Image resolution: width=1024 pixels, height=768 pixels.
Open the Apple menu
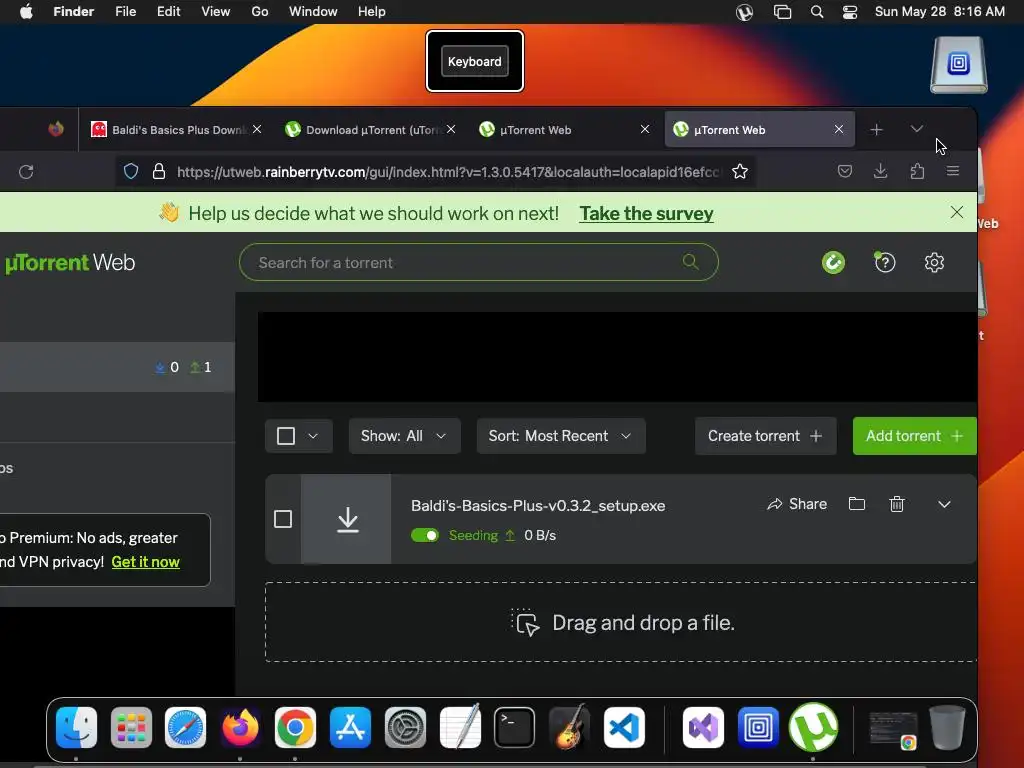coord(26,11)
